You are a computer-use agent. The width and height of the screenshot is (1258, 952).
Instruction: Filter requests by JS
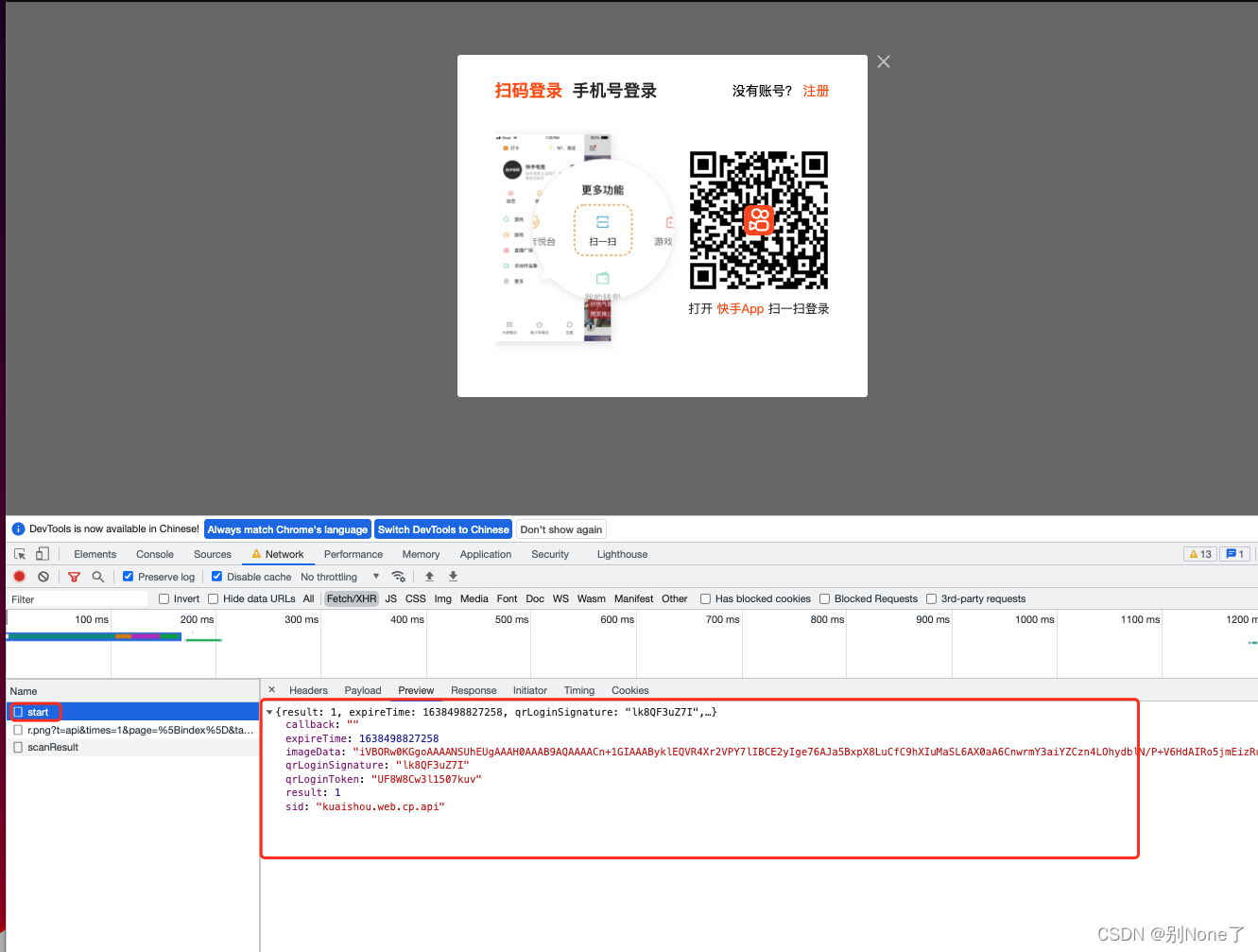[x=390, y=598]
